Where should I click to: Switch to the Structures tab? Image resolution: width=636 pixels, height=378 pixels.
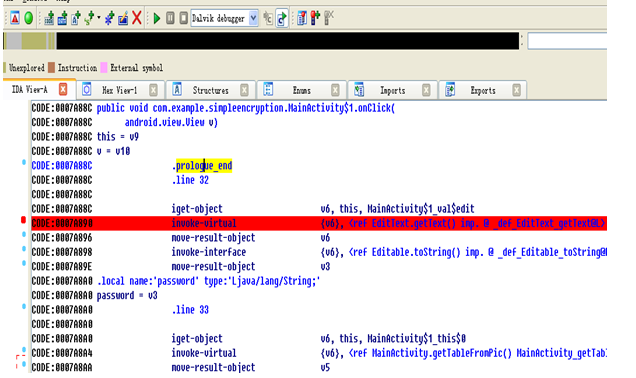coord(211,90)
